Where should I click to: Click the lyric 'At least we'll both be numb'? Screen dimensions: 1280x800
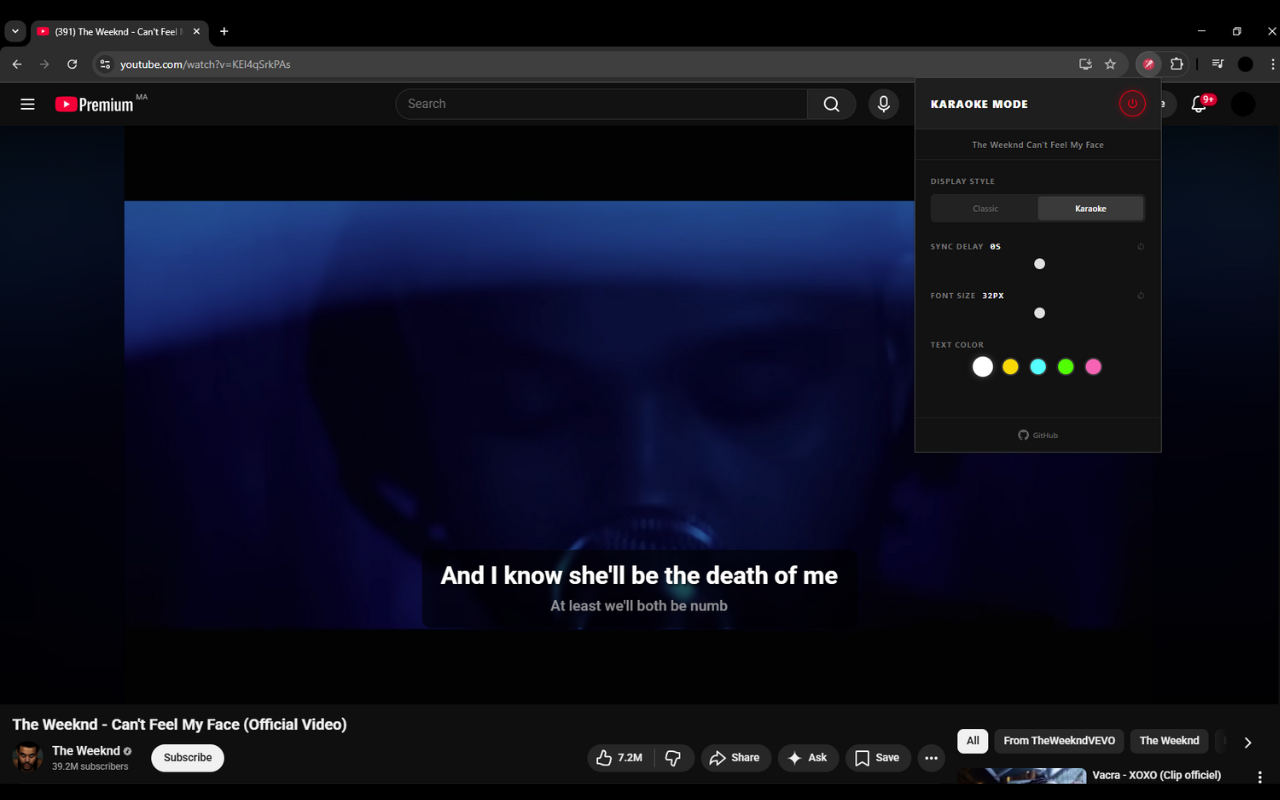point(639,606)
